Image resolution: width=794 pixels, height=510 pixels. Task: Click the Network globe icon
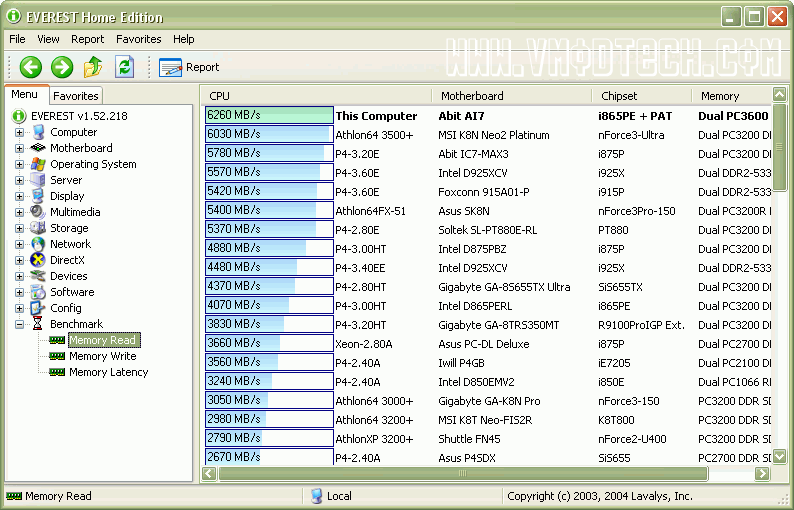point(38,244)
